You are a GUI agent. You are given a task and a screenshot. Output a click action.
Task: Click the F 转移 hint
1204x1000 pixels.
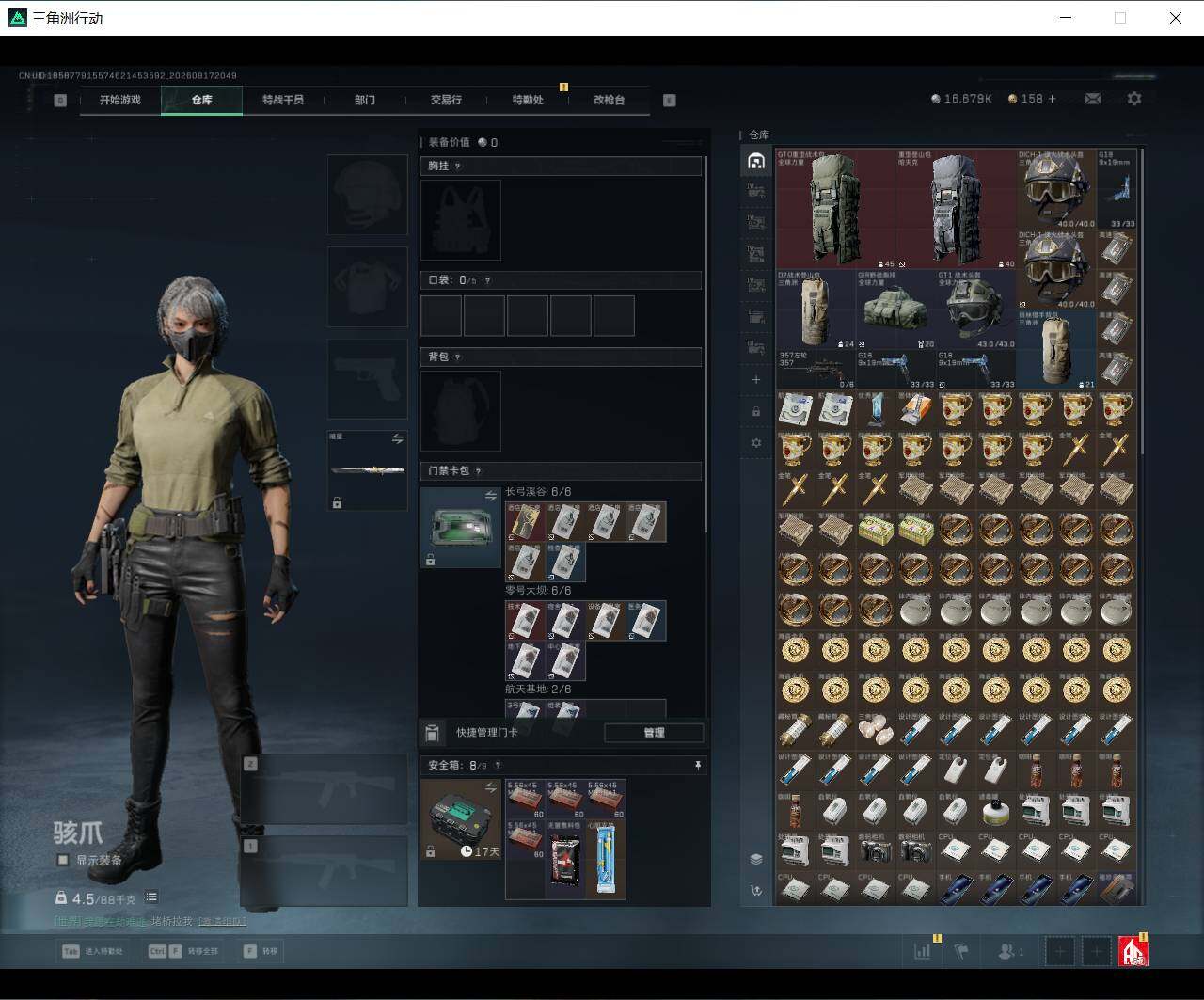point(261,951)
